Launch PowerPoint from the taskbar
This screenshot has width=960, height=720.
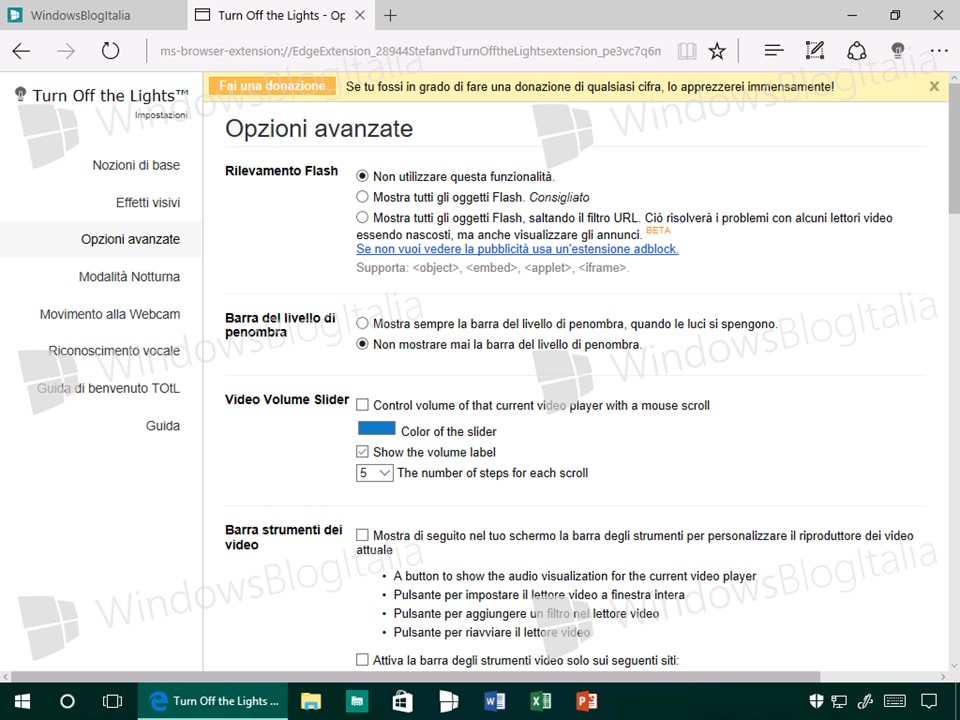pyautogui.click(x=587, y=701)
